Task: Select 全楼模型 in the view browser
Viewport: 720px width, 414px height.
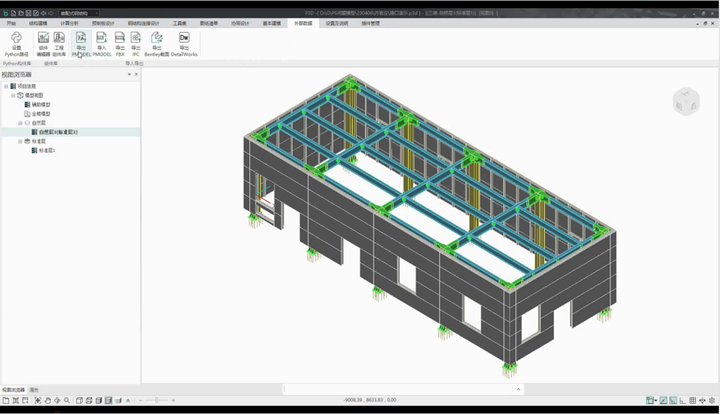Action: pos(40,113)
